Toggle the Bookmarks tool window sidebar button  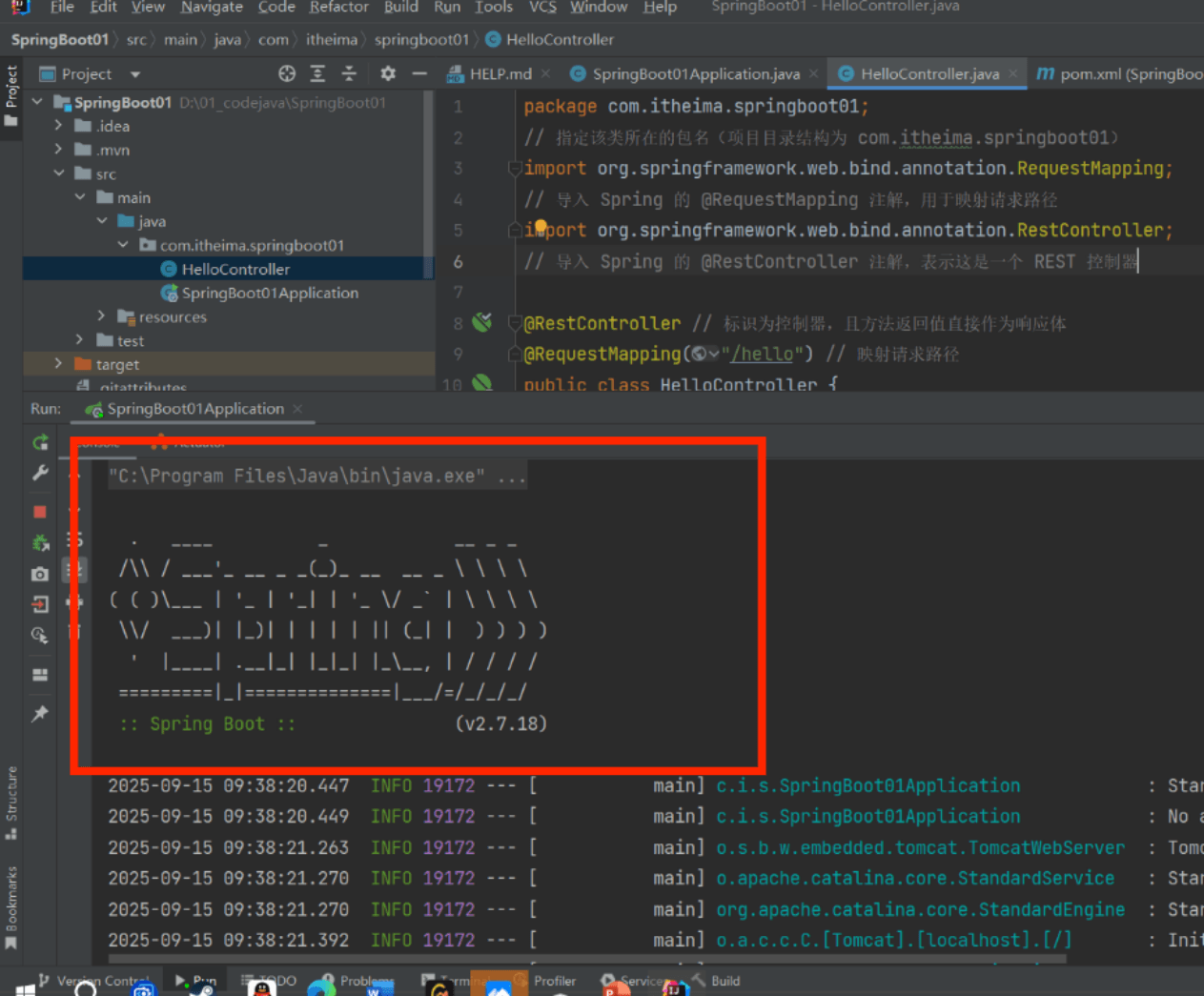[x=11, y=907]
